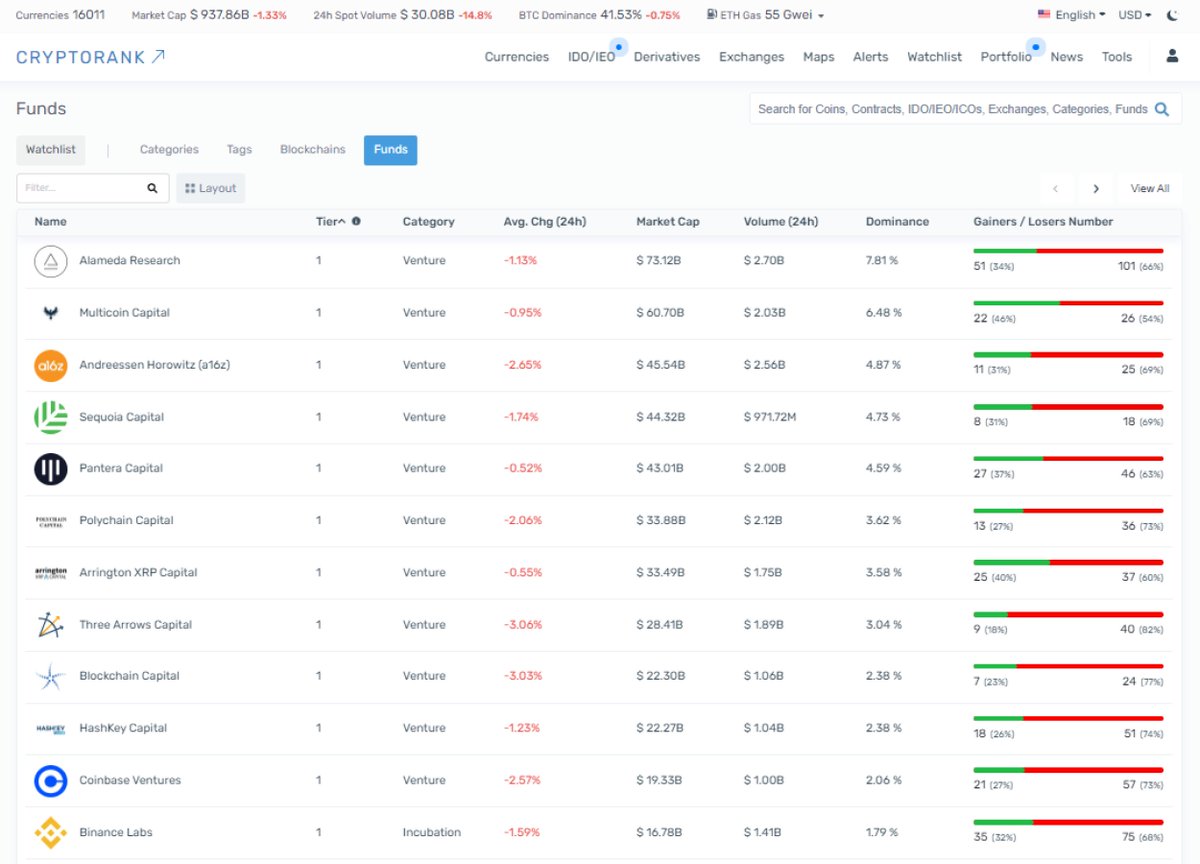Select the Funds tab

click(x=391, y=150)
